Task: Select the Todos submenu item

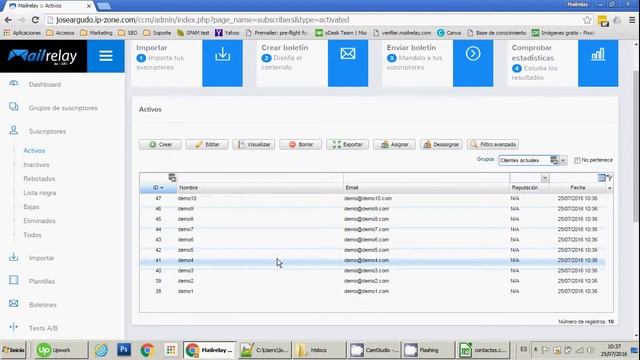Action: point(32,235)
